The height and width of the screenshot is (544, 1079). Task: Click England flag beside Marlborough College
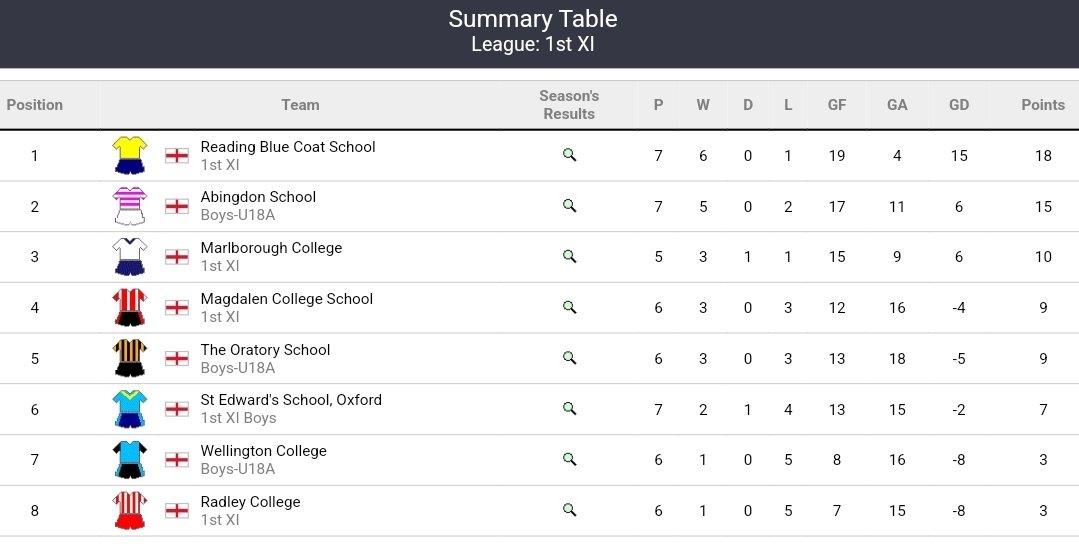(x=177, y=257)
